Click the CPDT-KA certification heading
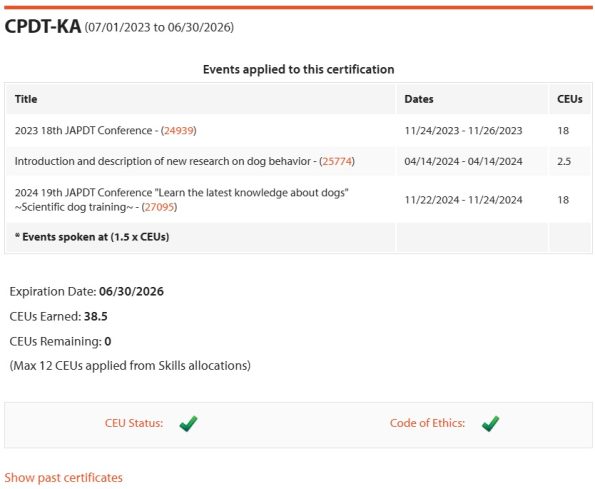 pyautogui.click(x=43, y=27)
